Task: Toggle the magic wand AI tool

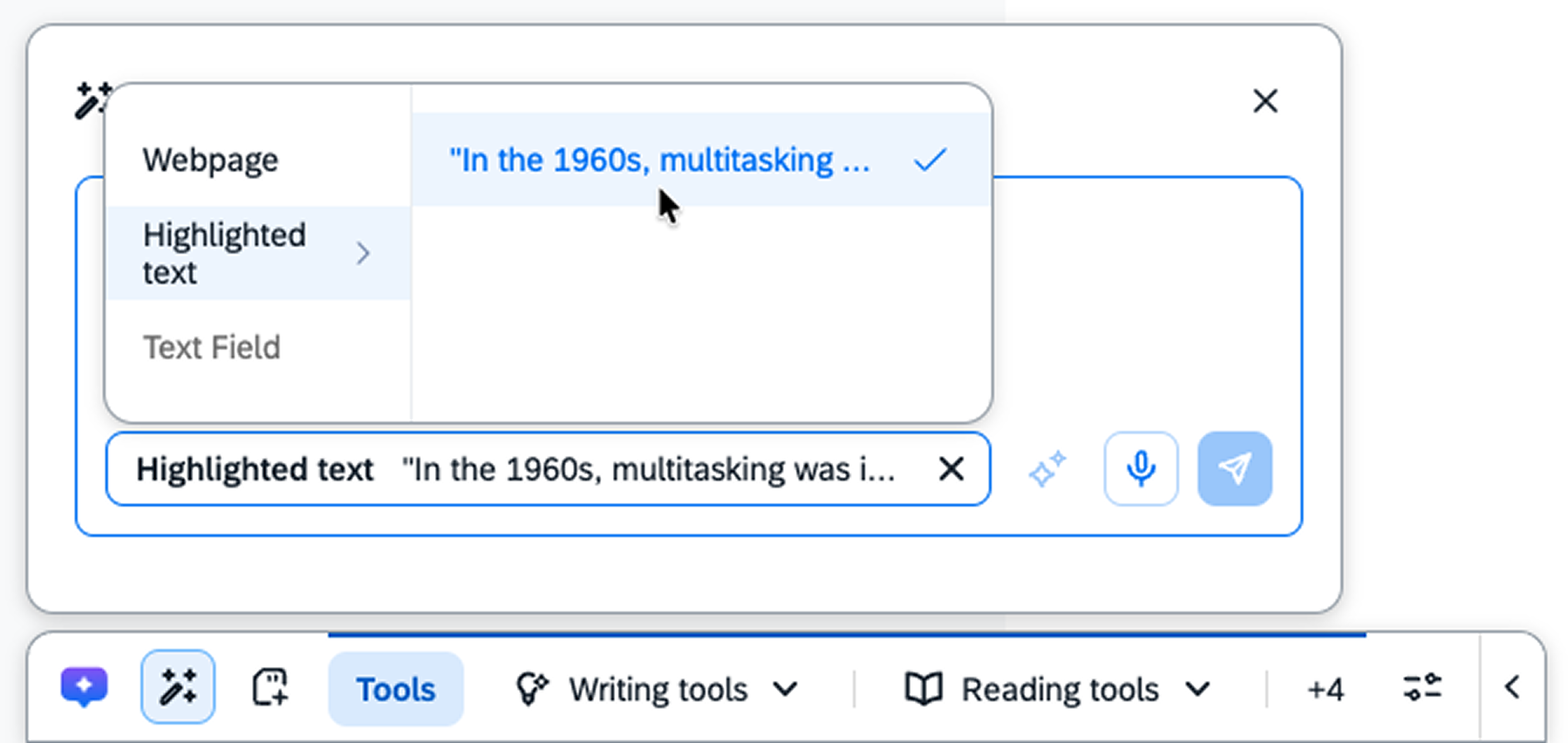Action: click(x=178, y=687)
